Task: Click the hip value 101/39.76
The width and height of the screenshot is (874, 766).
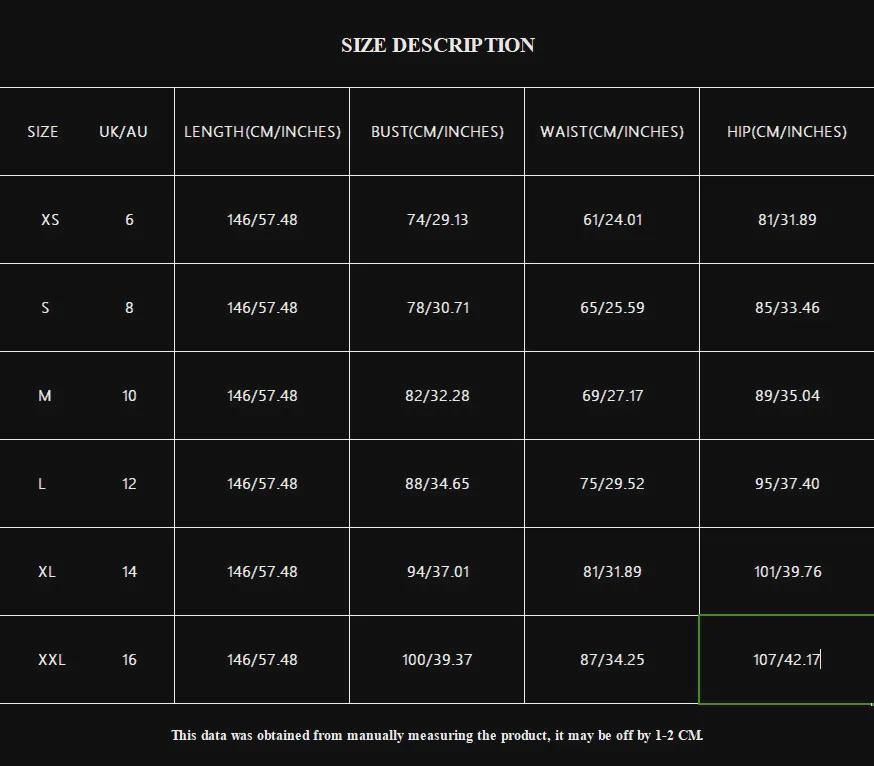Action: 787,572
